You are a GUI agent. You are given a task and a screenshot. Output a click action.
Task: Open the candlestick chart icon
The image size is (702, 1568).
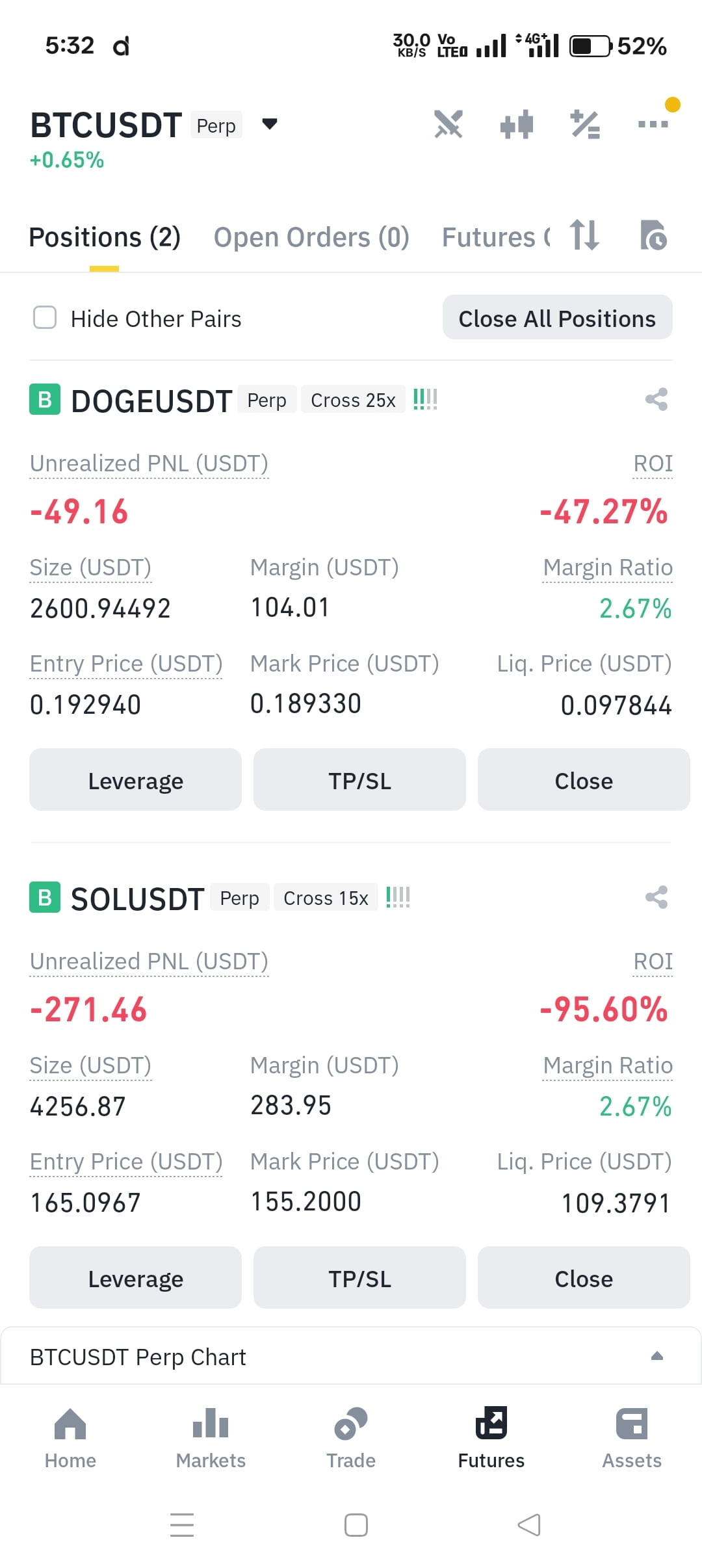point(517,124)
